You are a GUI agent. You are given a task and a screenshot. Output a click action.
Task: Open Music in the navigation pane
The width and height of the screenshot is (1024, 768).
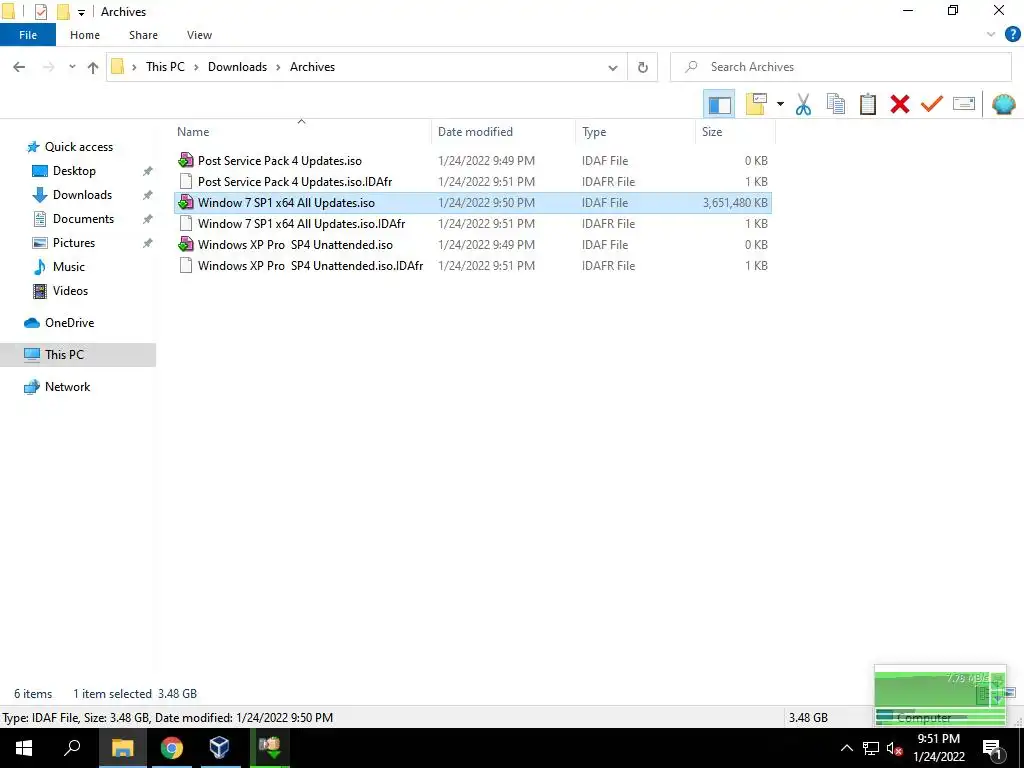coord(69,266)
